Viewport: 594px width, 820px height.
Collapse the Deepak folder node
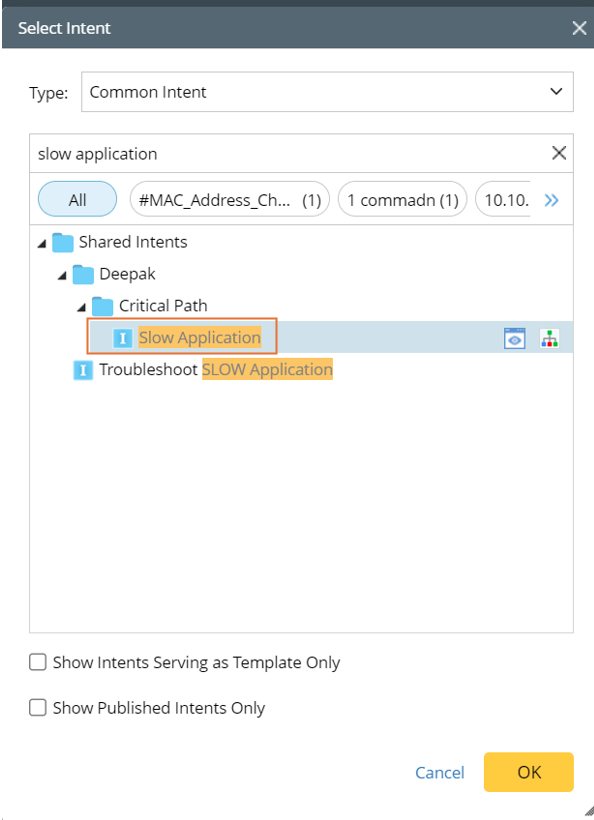pyautogui.click(x=62, y=276)
